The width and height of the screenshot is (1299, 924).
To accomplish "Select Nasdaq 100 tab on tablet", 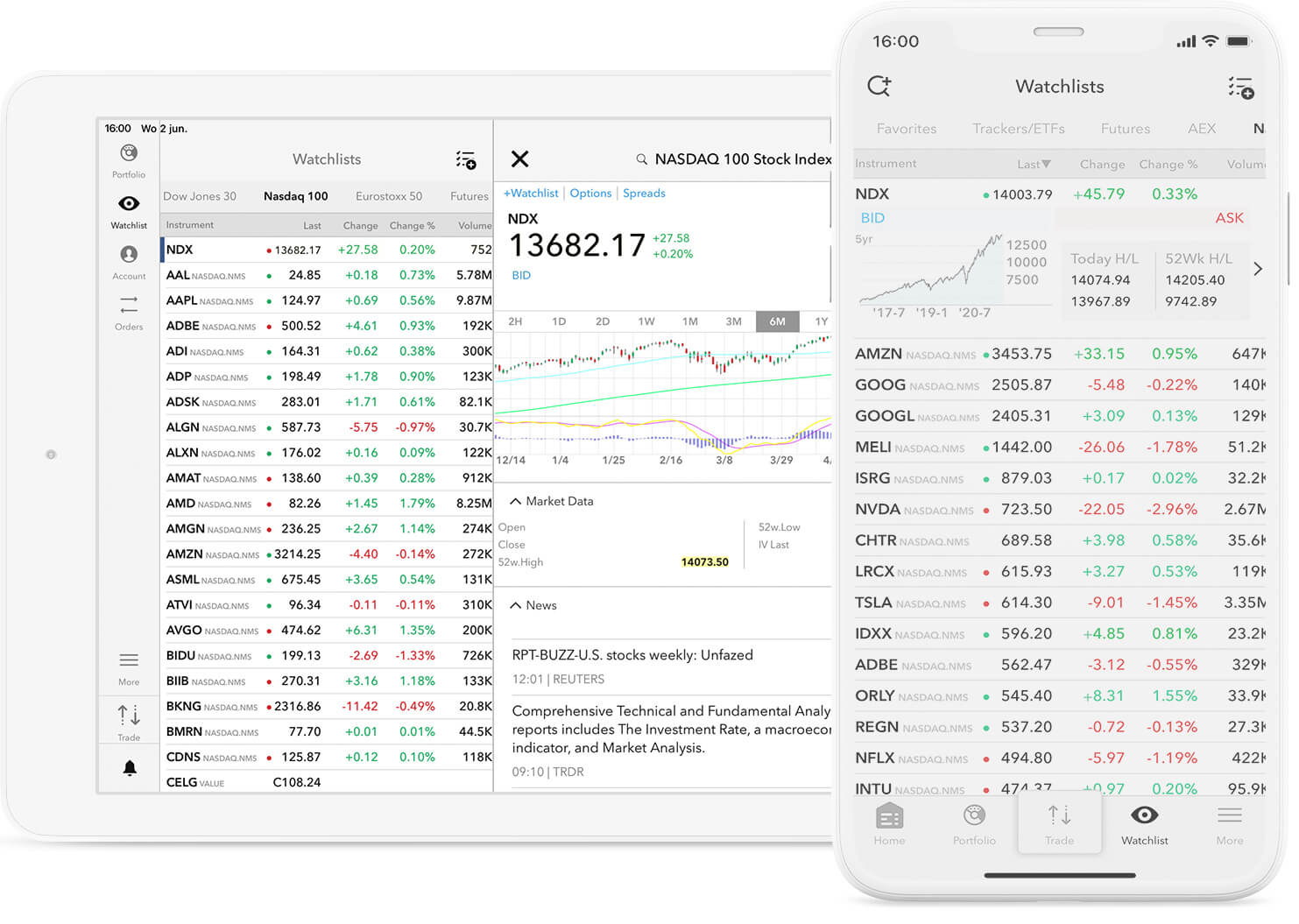I will point(296,196).
